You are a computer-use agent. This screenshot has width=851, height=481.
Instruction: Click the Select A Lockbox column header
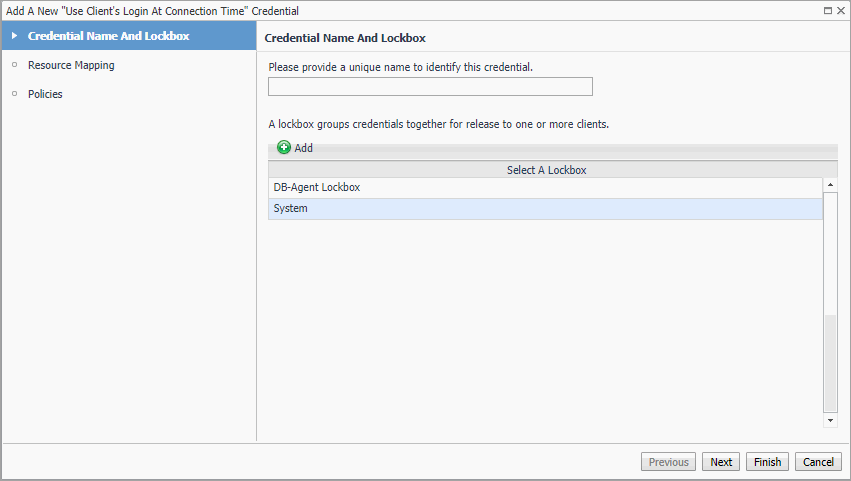click(546, 170)
